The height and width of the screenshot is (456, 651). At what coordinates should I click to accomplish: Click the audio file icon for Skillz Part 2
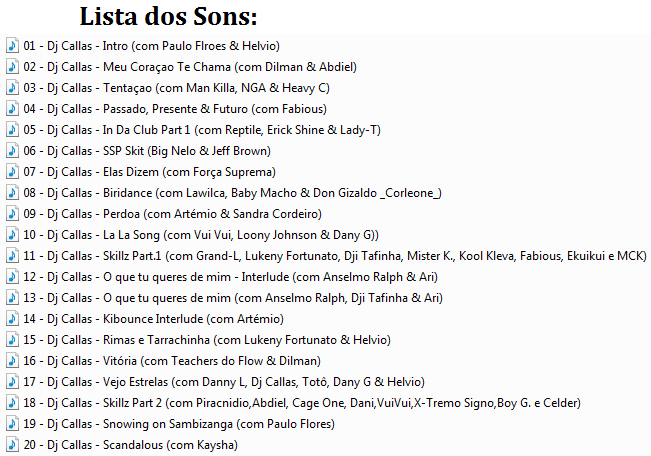coord(11,403)
